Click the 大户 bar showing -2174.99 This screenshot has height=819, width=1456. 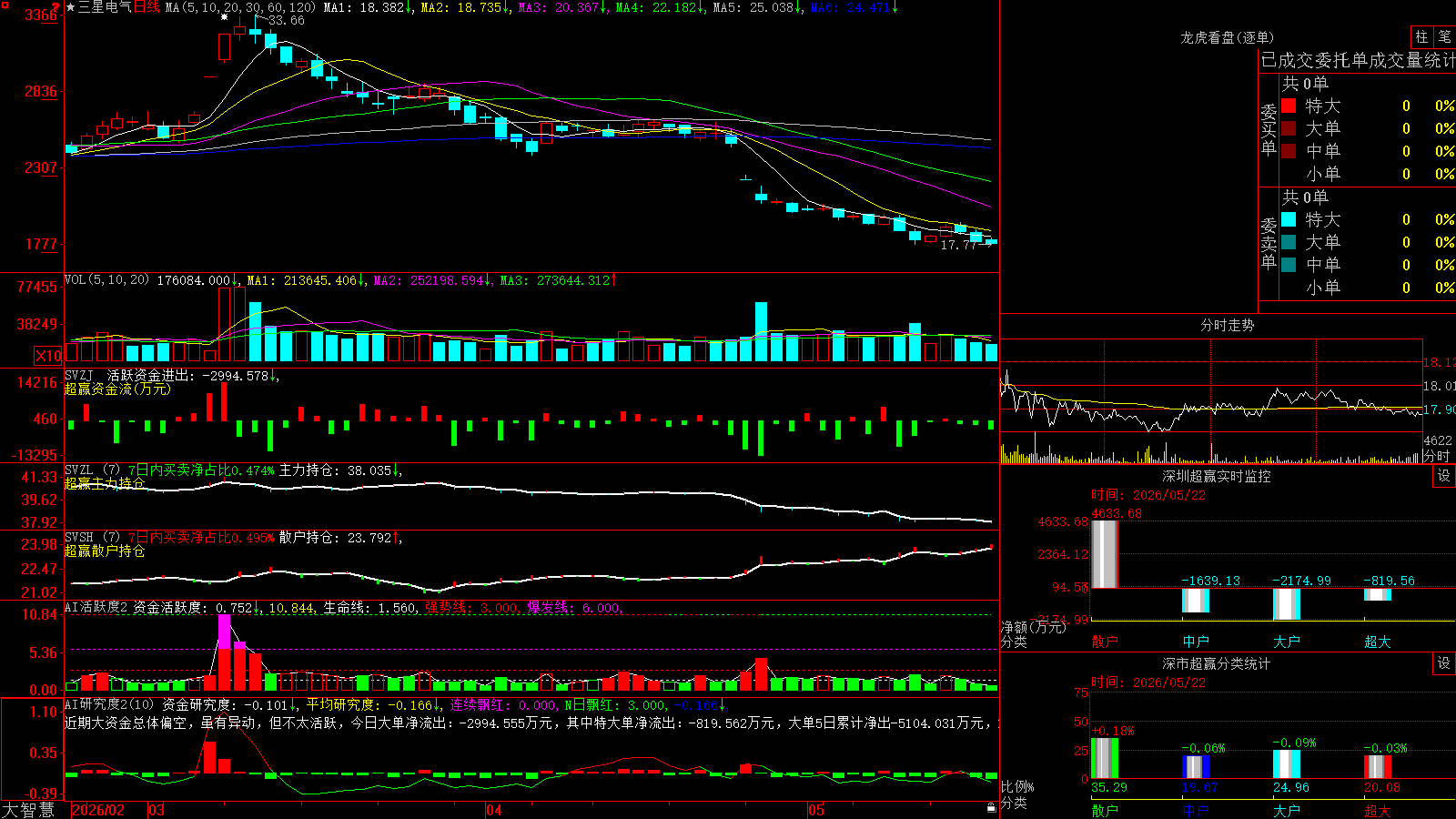[x=1287, y=604]
